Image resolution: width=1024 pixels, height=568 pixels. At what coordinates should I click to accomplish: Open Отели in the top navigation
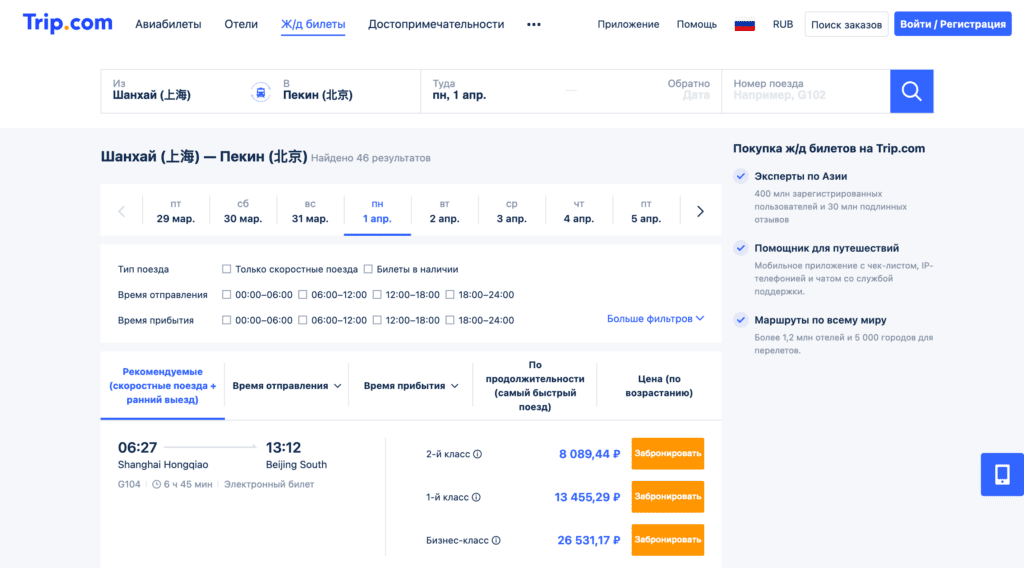pyautogui.click(x=241, y=24)
